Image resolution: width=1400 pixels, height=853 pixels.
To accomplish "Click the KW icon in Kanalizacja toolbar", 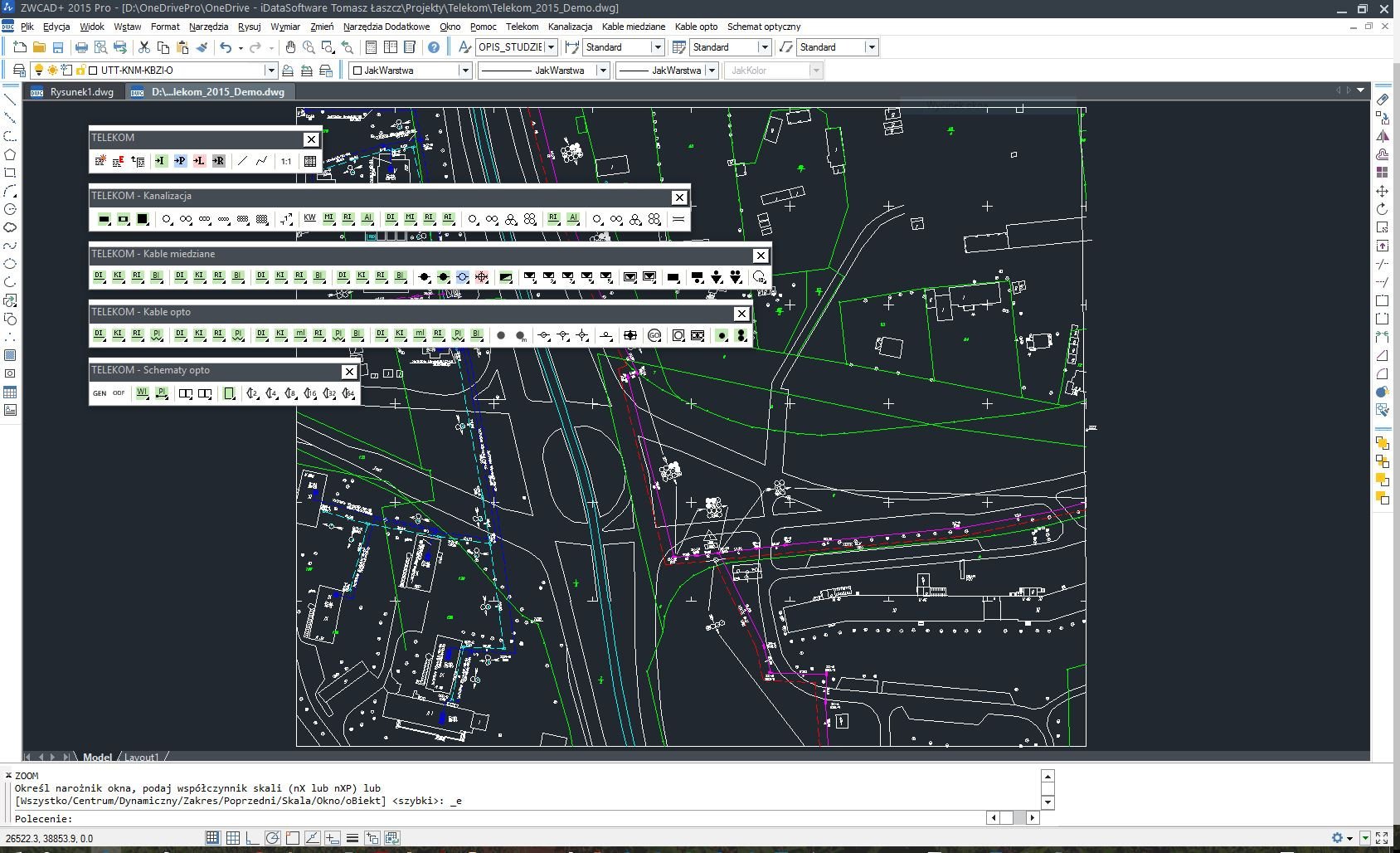I will (309, 219).
